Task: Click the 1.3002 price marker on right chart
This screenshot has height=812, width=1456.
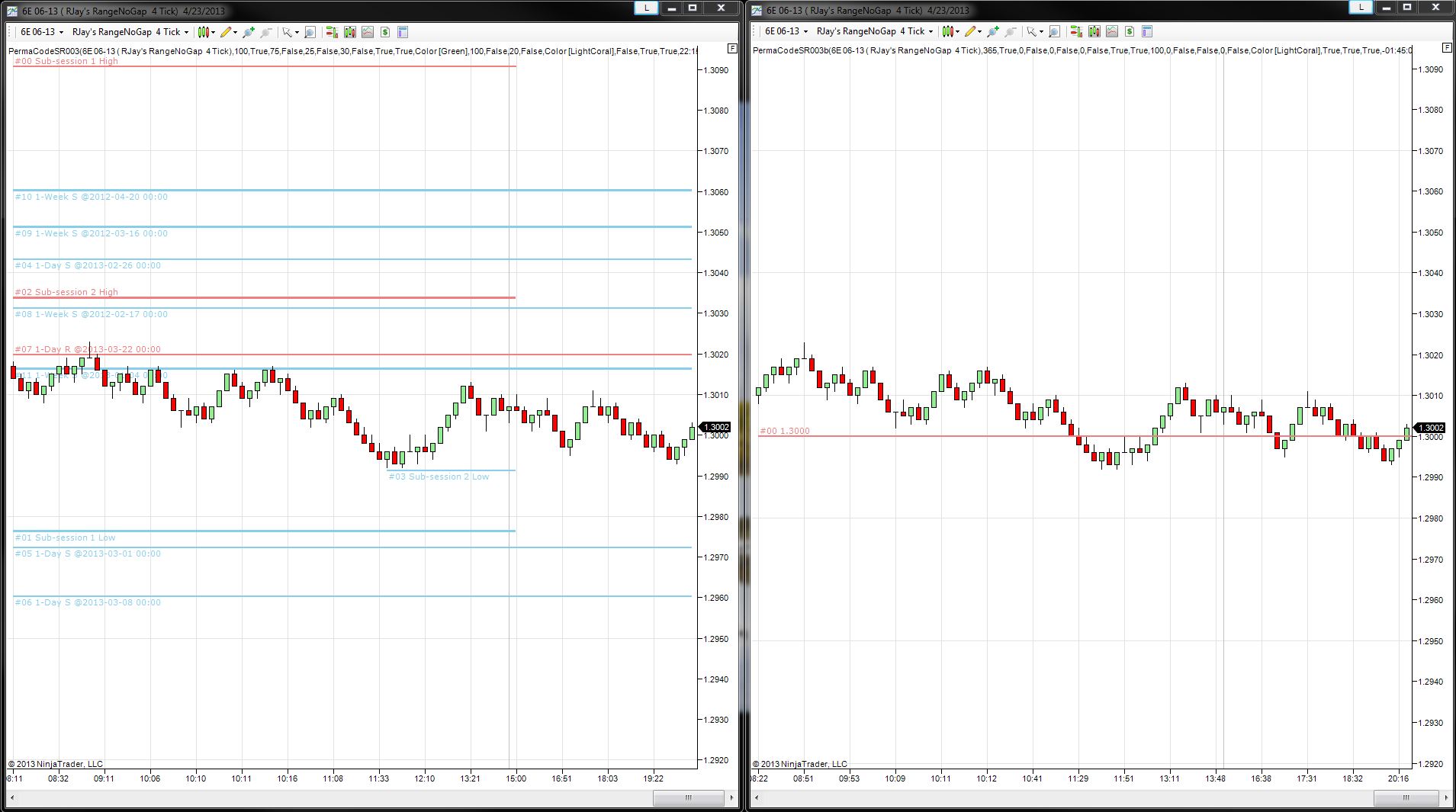Action: point(1430,428)
